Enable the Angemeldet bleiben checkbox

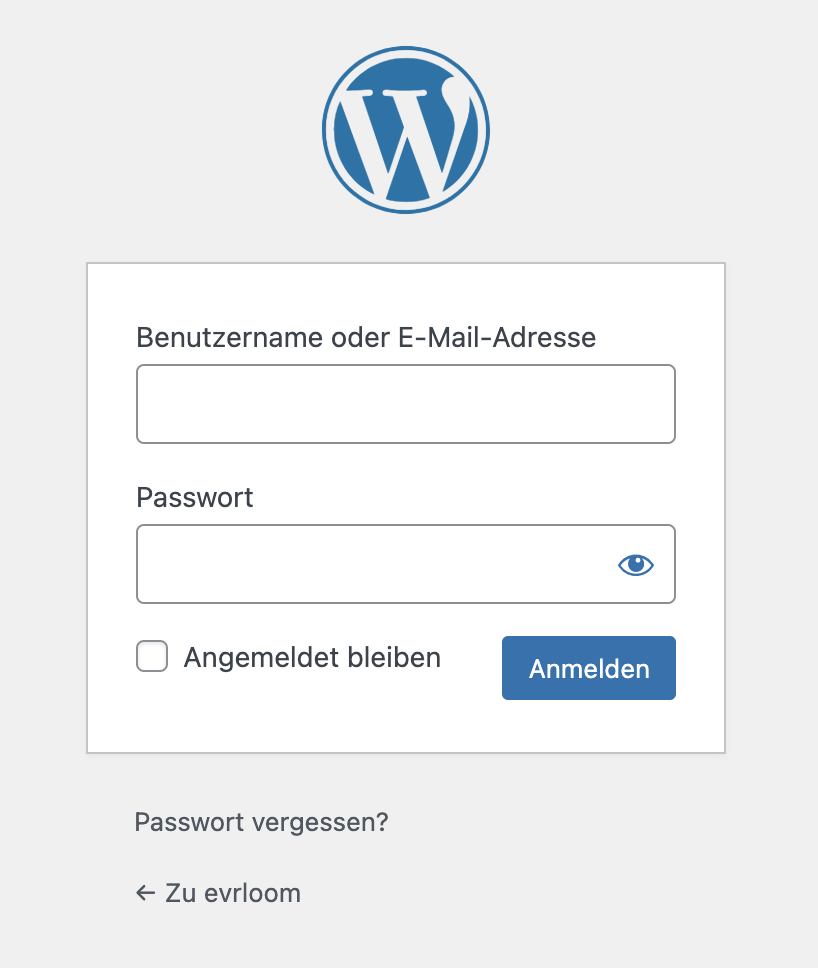pyautogui.click(x=152, y=656)
